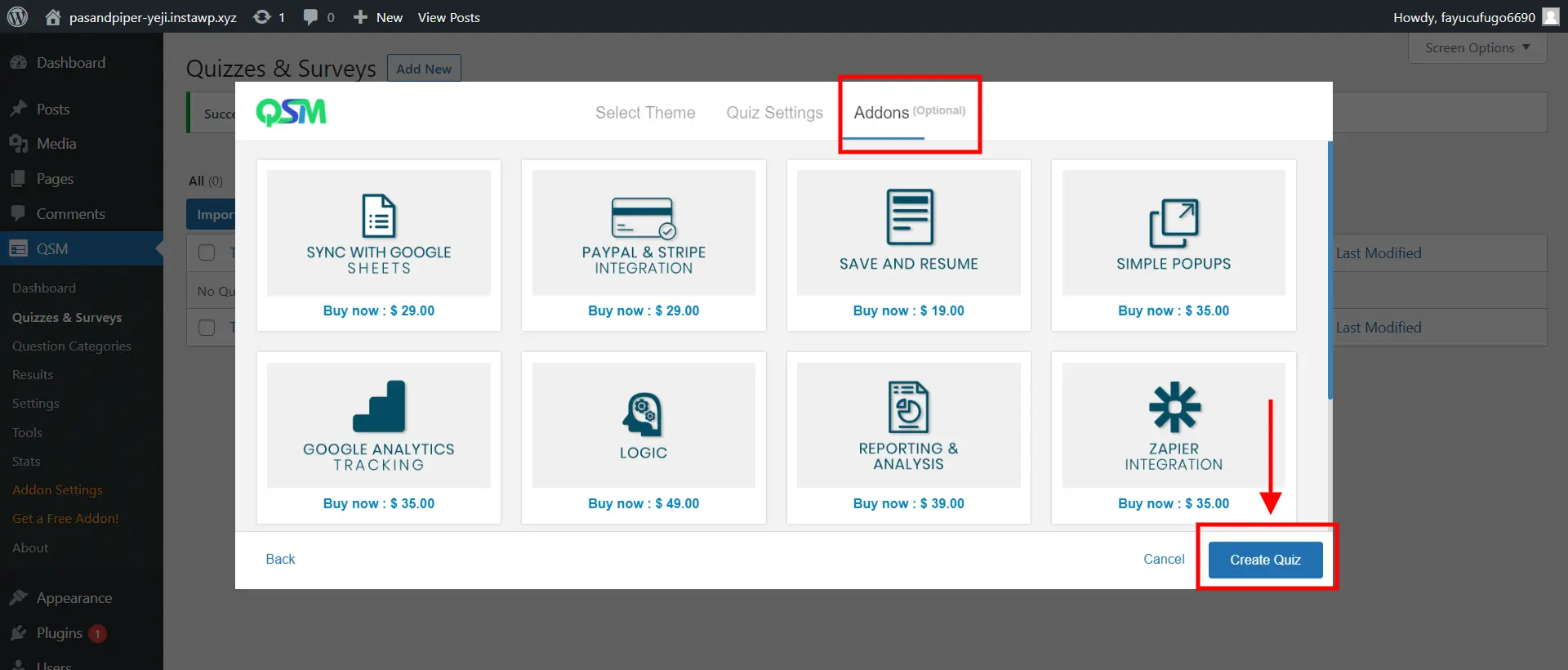Open Quizzes & Surveys submenu item
The image size is (1568, 670).
tap(67, 317)
